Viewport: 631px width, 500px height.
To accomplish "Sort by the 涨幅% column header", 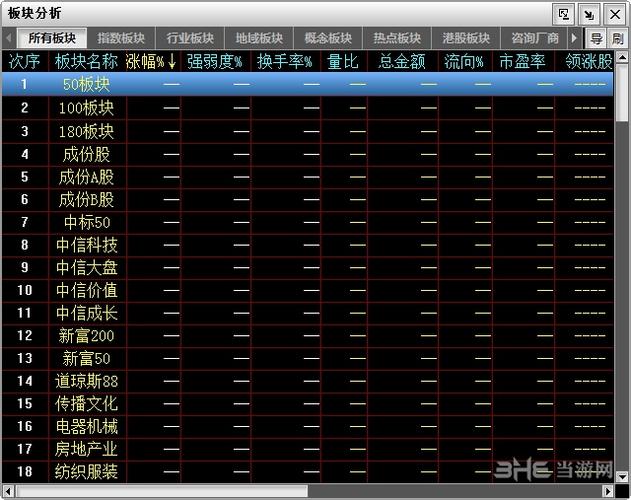I will click(151, 61).
